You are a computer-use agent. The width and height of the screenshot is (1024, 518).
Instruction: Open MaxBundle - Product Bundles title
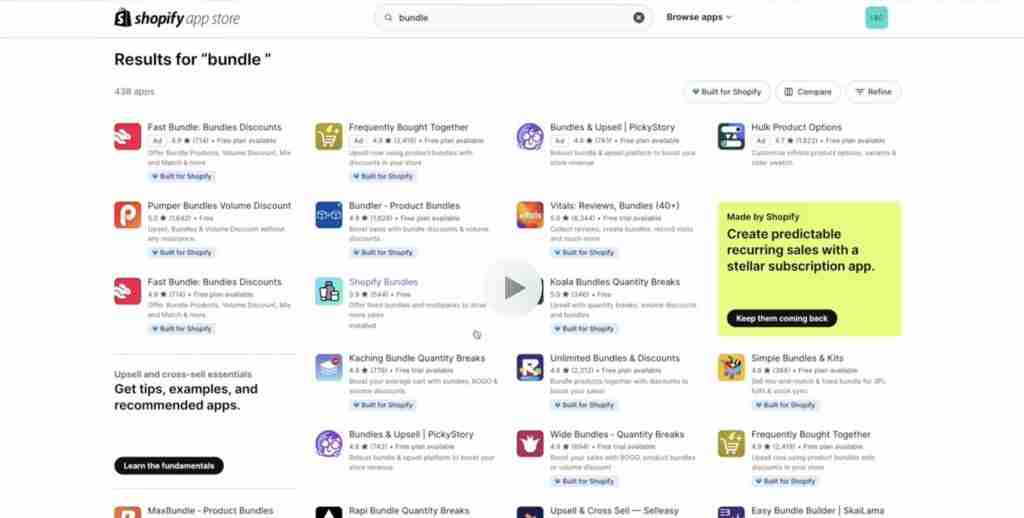210,511
